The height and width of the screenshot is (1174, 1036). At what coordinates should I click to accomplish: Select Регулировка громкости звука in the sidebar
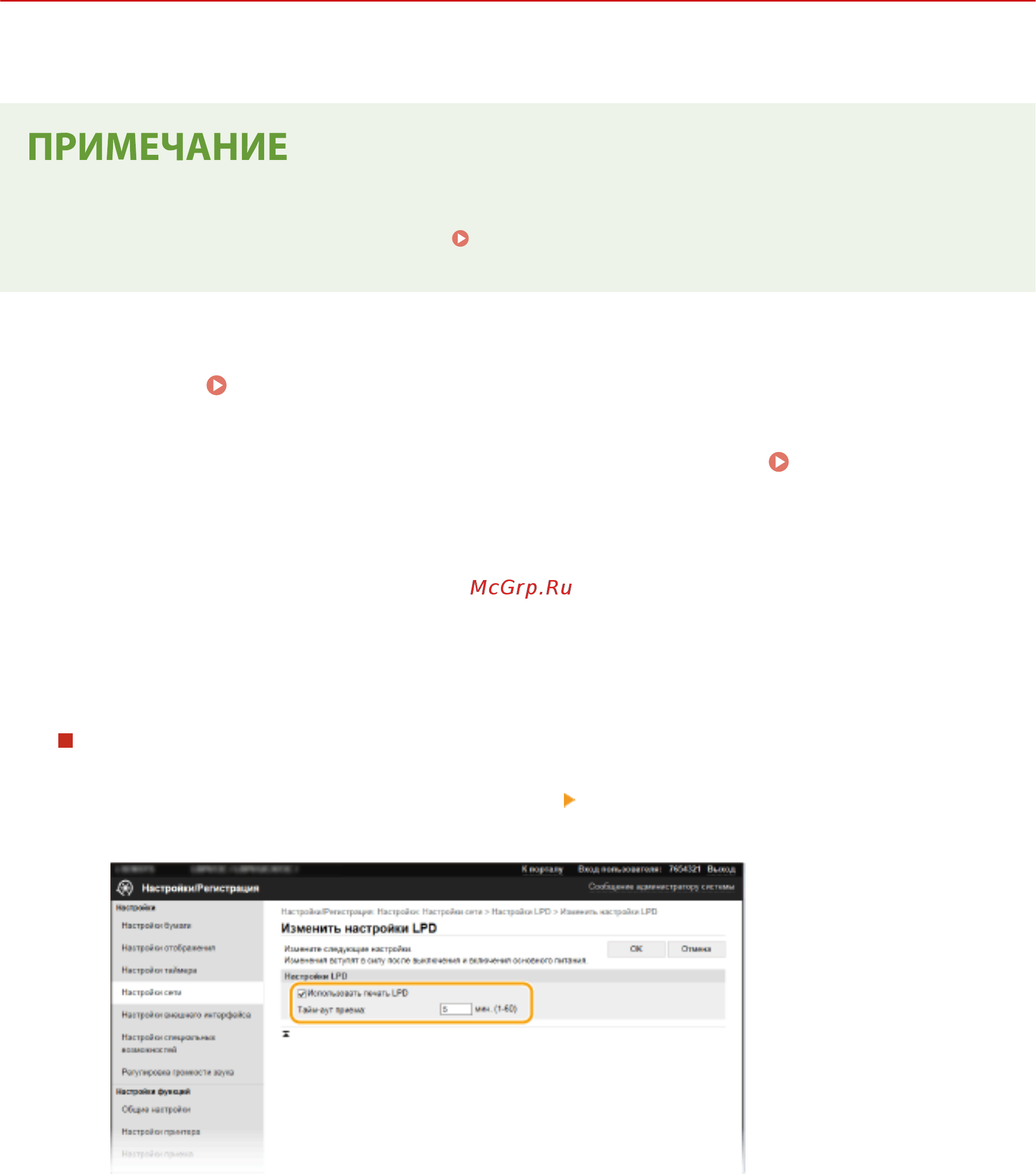click(177, 1072)
